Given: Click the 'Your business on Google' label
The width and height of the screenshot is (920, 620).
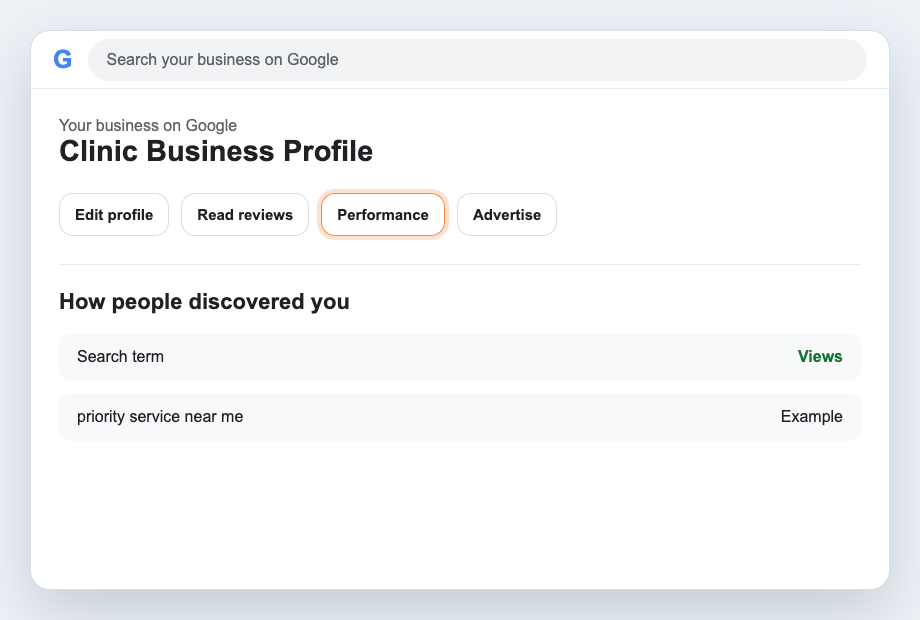Looking at the screenshot, I should coord(148,126).
